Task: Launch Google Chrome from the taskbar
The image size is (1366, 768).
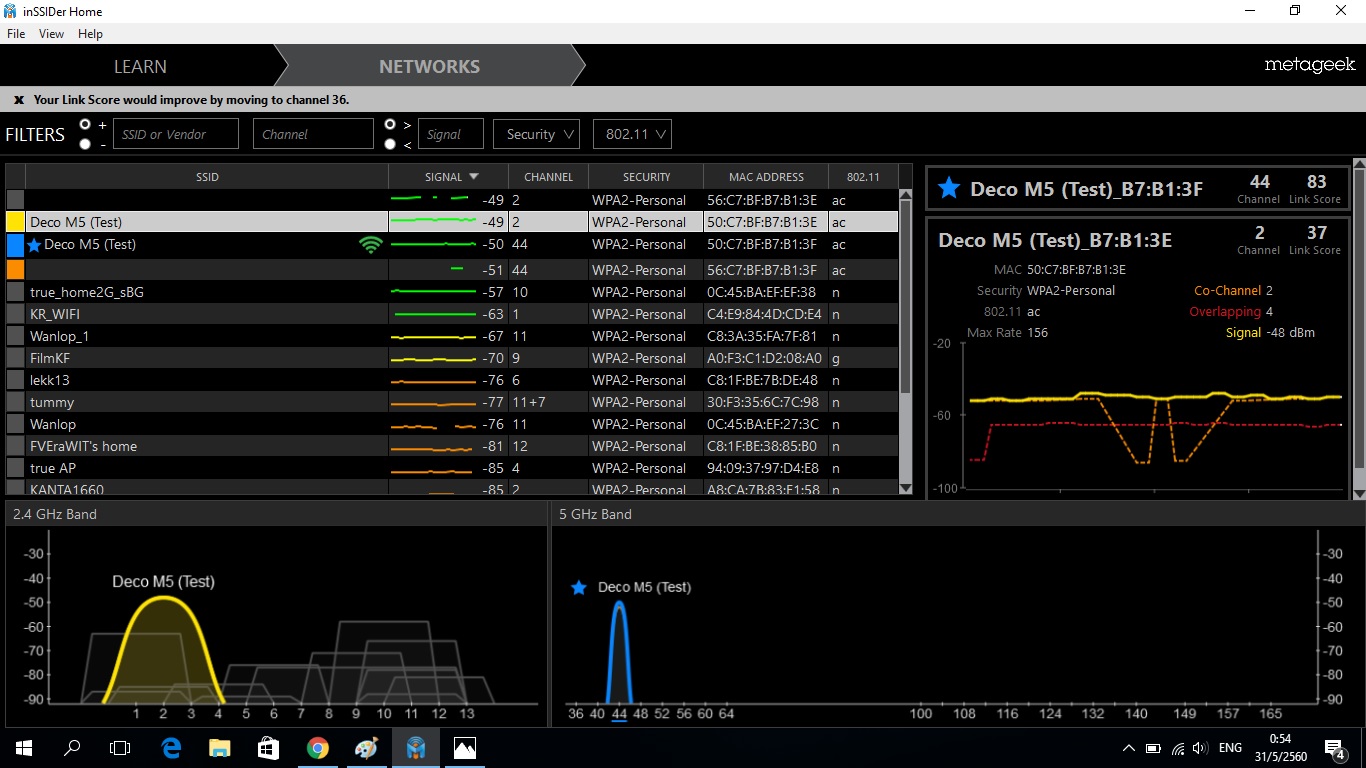Action: [318, 747]
